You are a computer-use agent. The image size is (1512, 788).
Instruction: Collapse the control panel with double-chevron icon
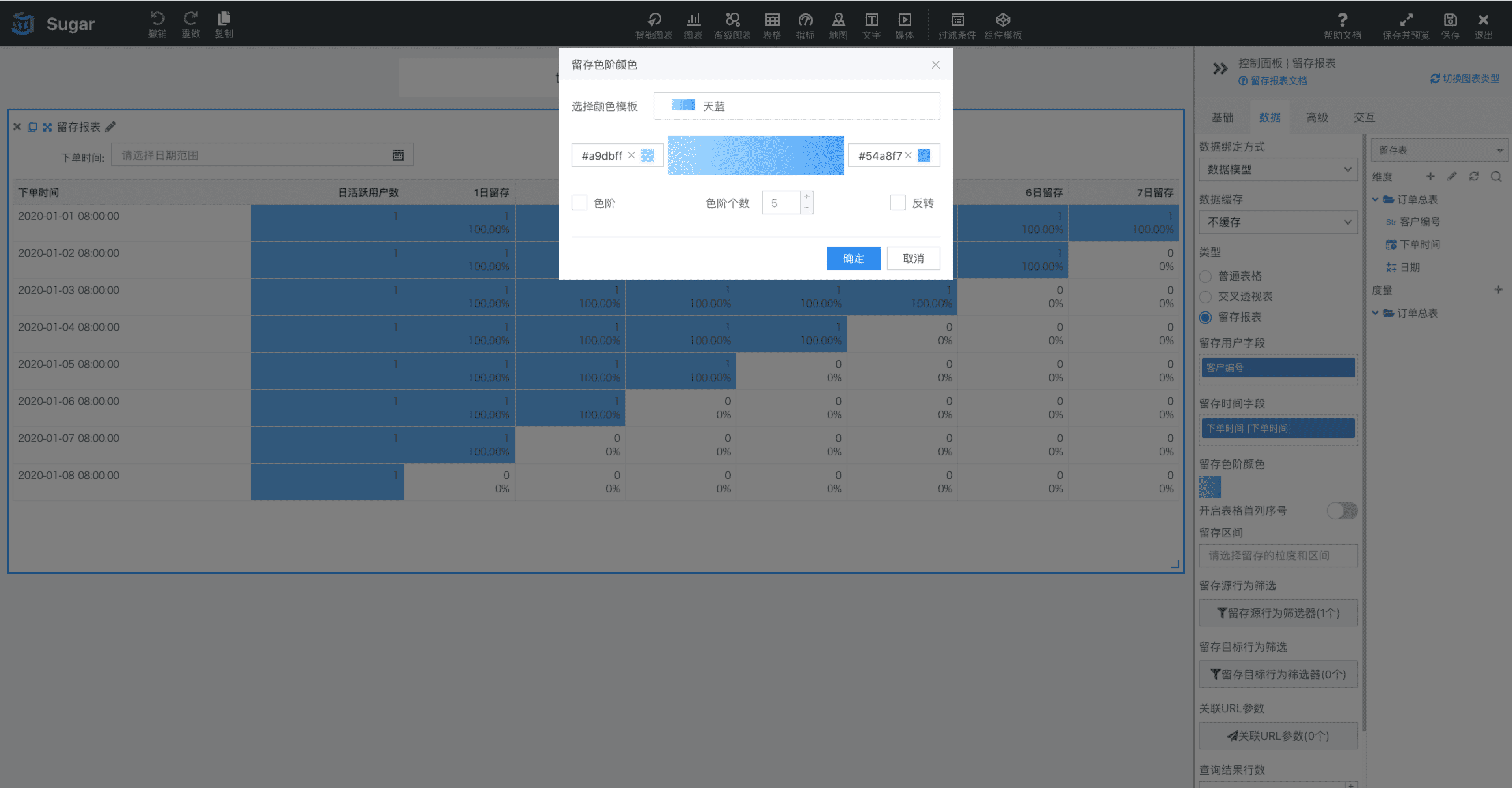click(1220, 69)
